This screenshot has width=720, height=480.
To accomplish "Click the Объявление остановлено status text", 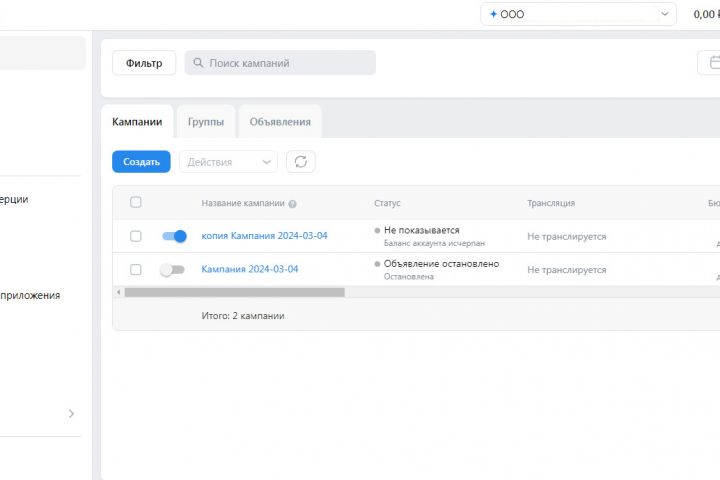I will [x=441, y=264].
